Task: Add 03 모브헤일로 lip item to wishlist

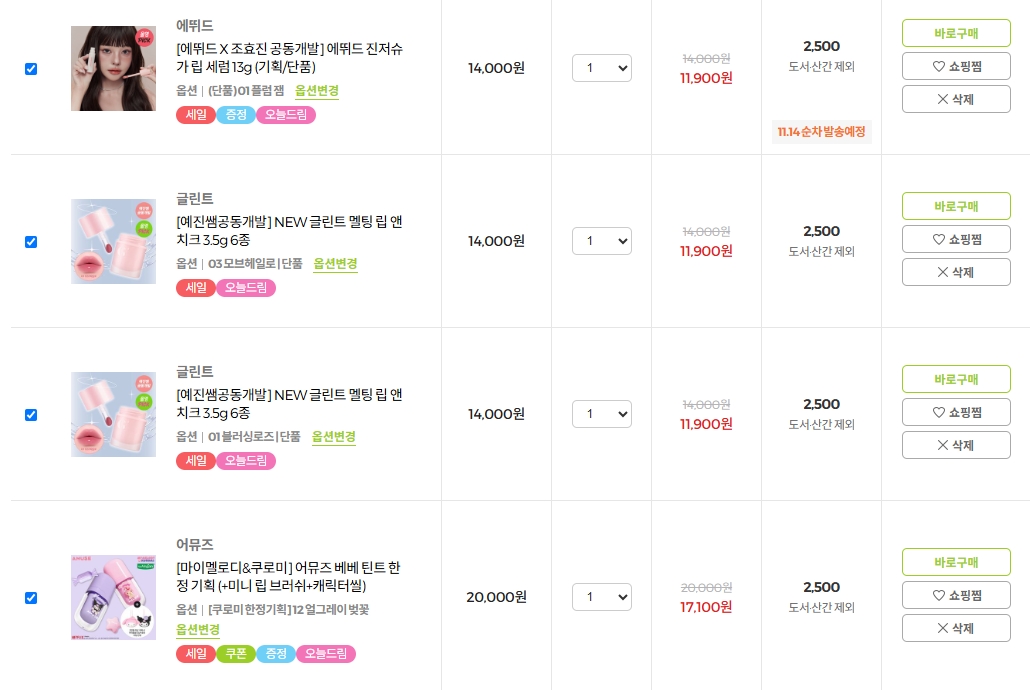Action: [x=956, y=239]
